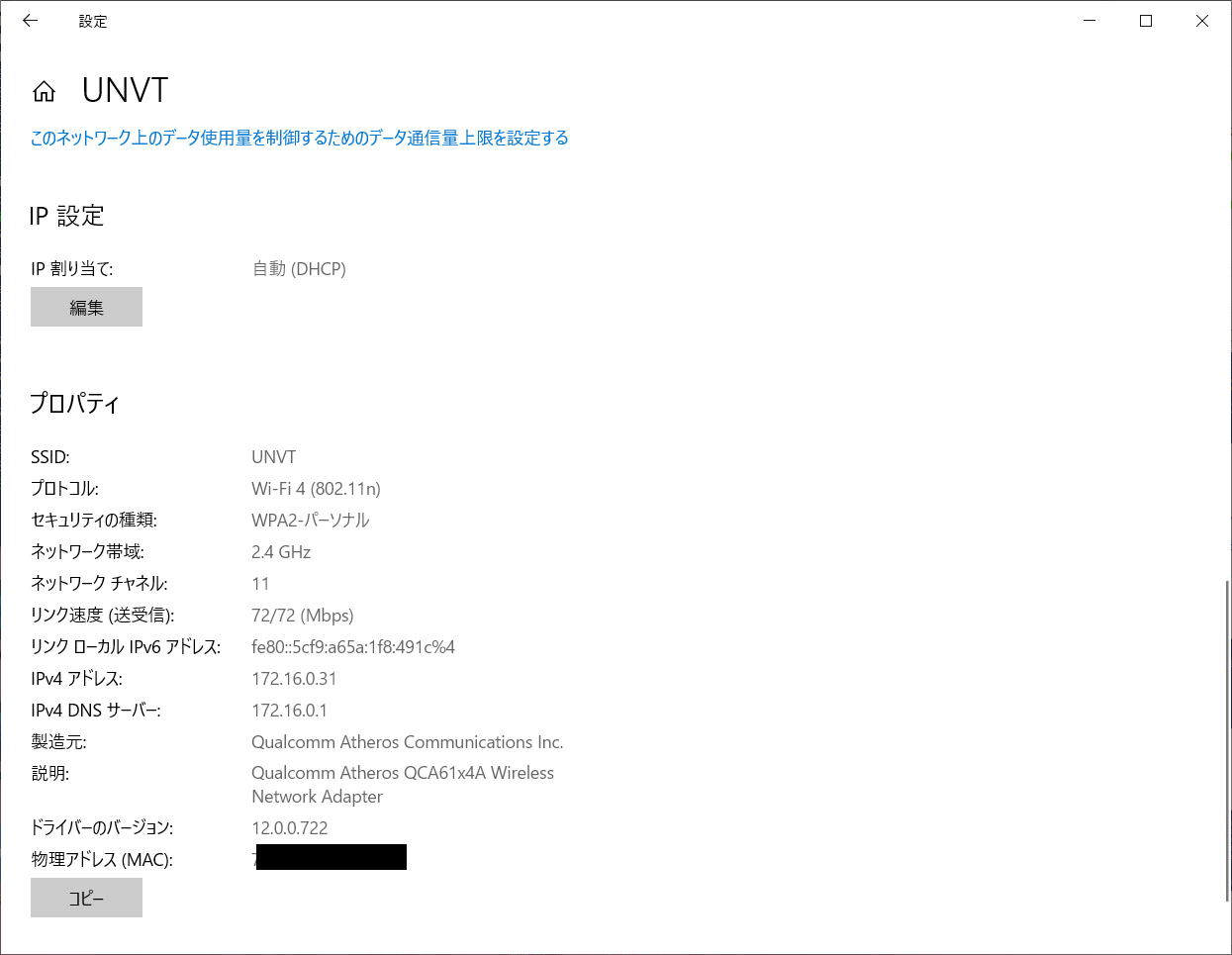Click the コピー button under properties

(x=86, y=898)
